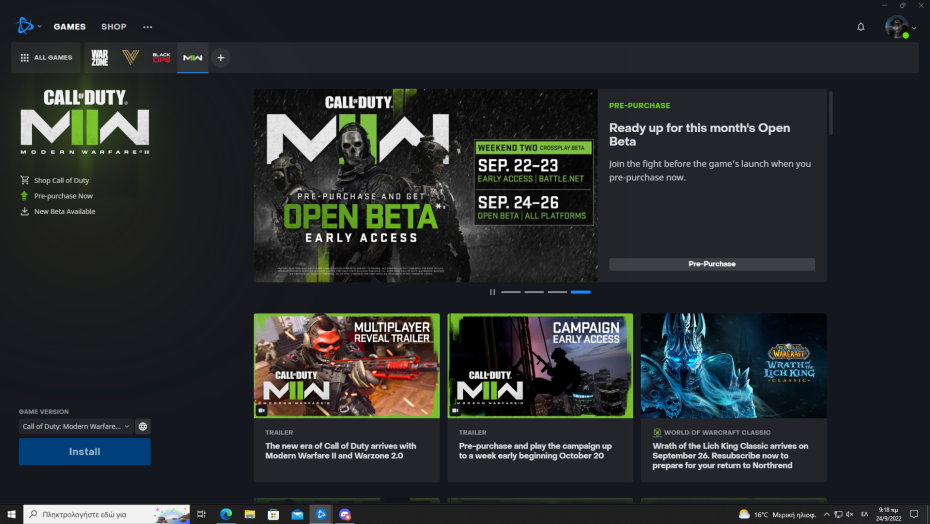Open the SHOP tab
This screenshot has height=524, width=930.
(113, 27)
